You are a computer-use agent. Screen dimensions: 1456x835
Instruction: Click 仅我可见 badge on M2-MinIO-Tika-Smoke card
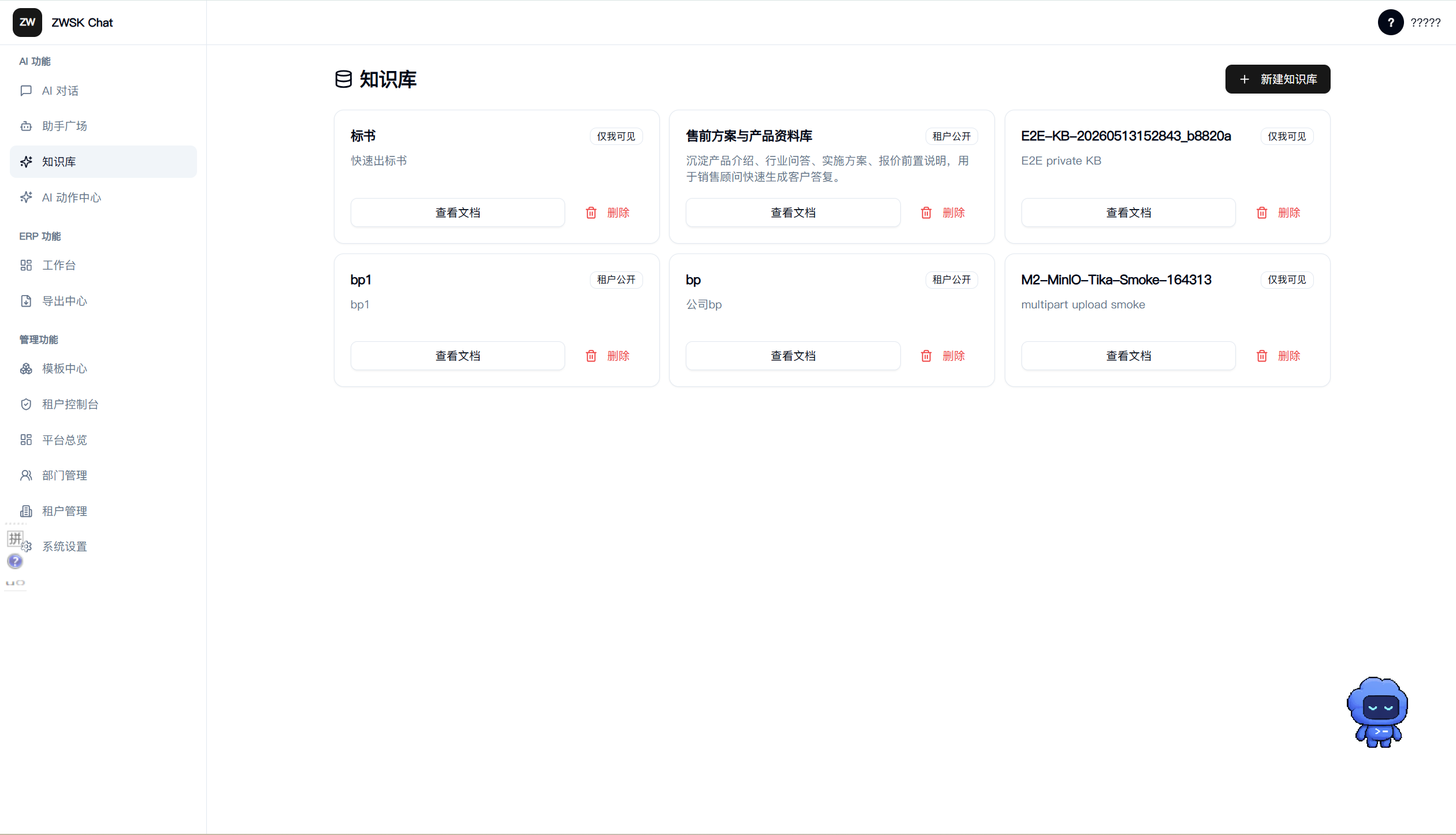(x=1287, y=279)
